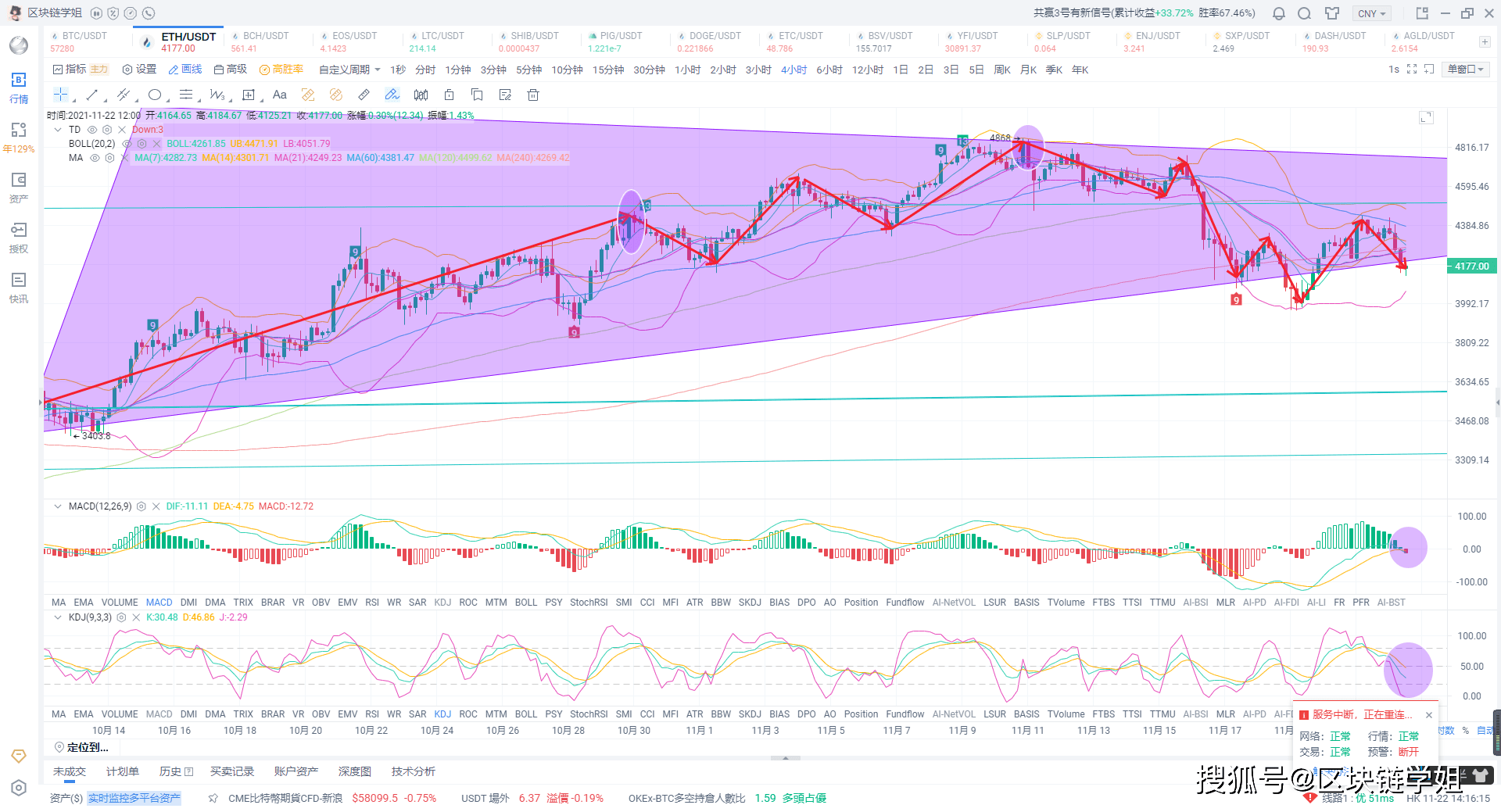Click the maximize chart icon at chart top-right
Viewport: 1501px width, 812px height.
[x=1426, y=118]
